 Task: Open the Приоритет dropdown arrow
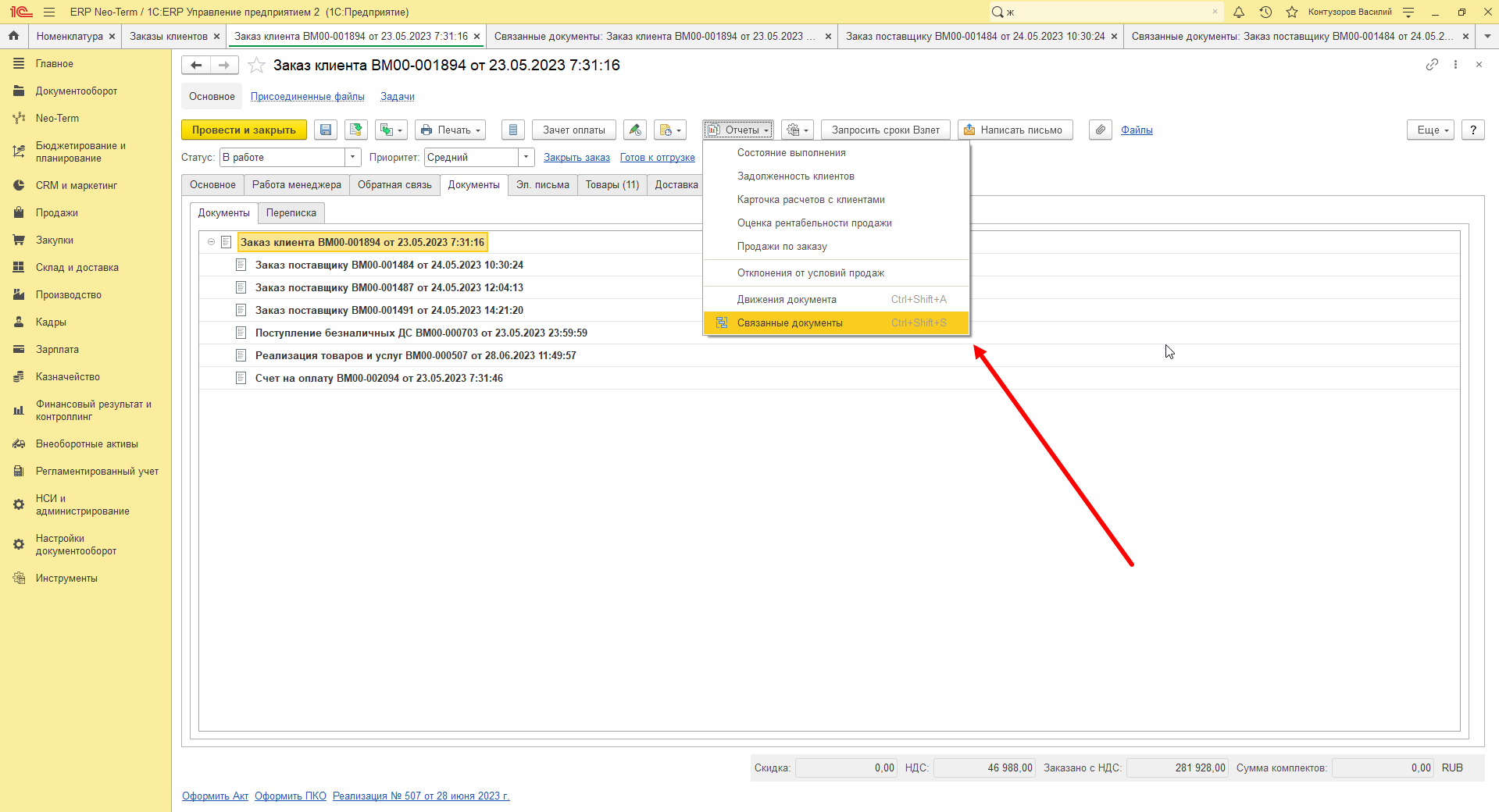(x=526, y=157)
